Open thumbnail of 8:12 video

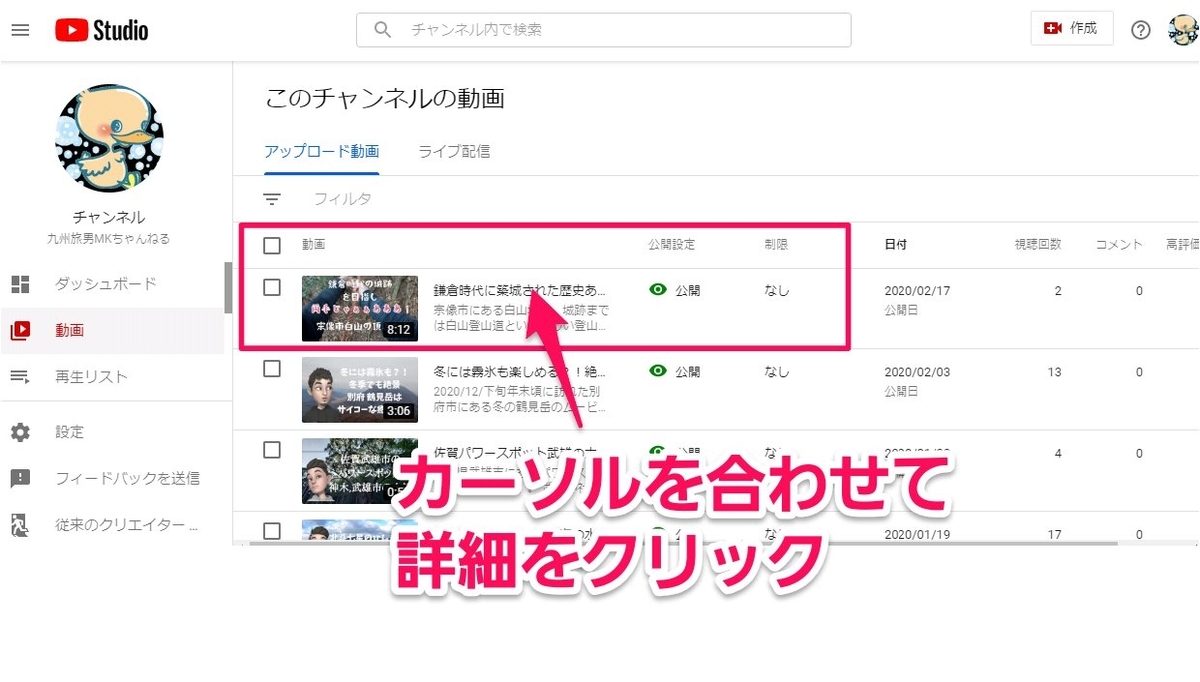click(x=360, y=308)
